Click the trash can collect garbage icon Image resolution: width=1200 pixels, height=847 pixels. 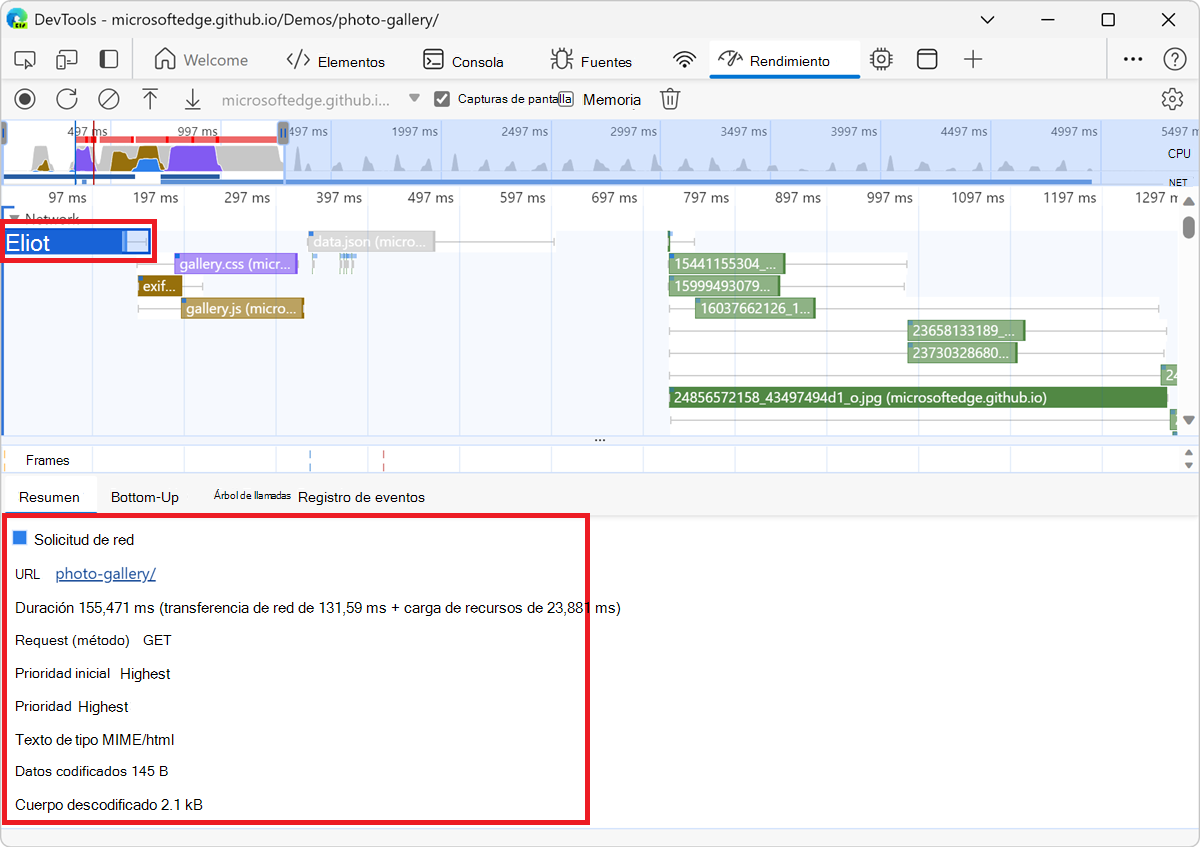(x=670, y=99)
